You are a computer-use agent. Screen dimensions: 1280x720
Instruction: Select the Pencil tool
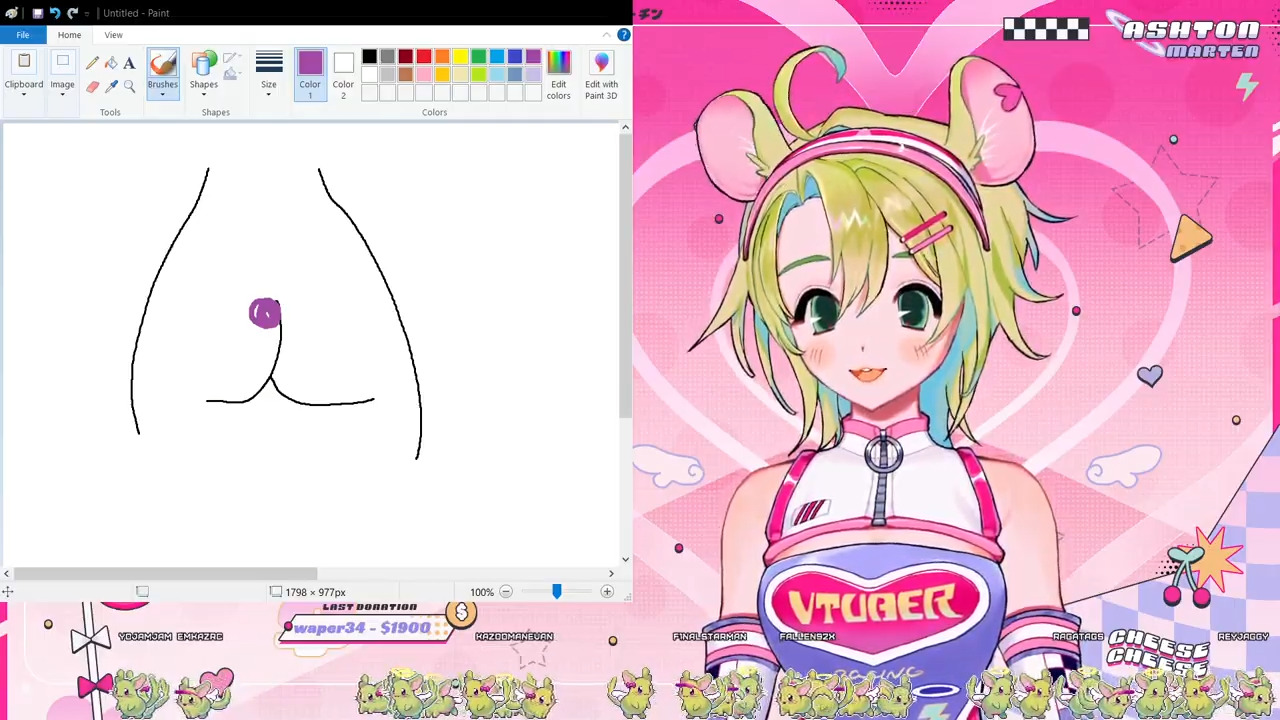[x=92, y=63]
